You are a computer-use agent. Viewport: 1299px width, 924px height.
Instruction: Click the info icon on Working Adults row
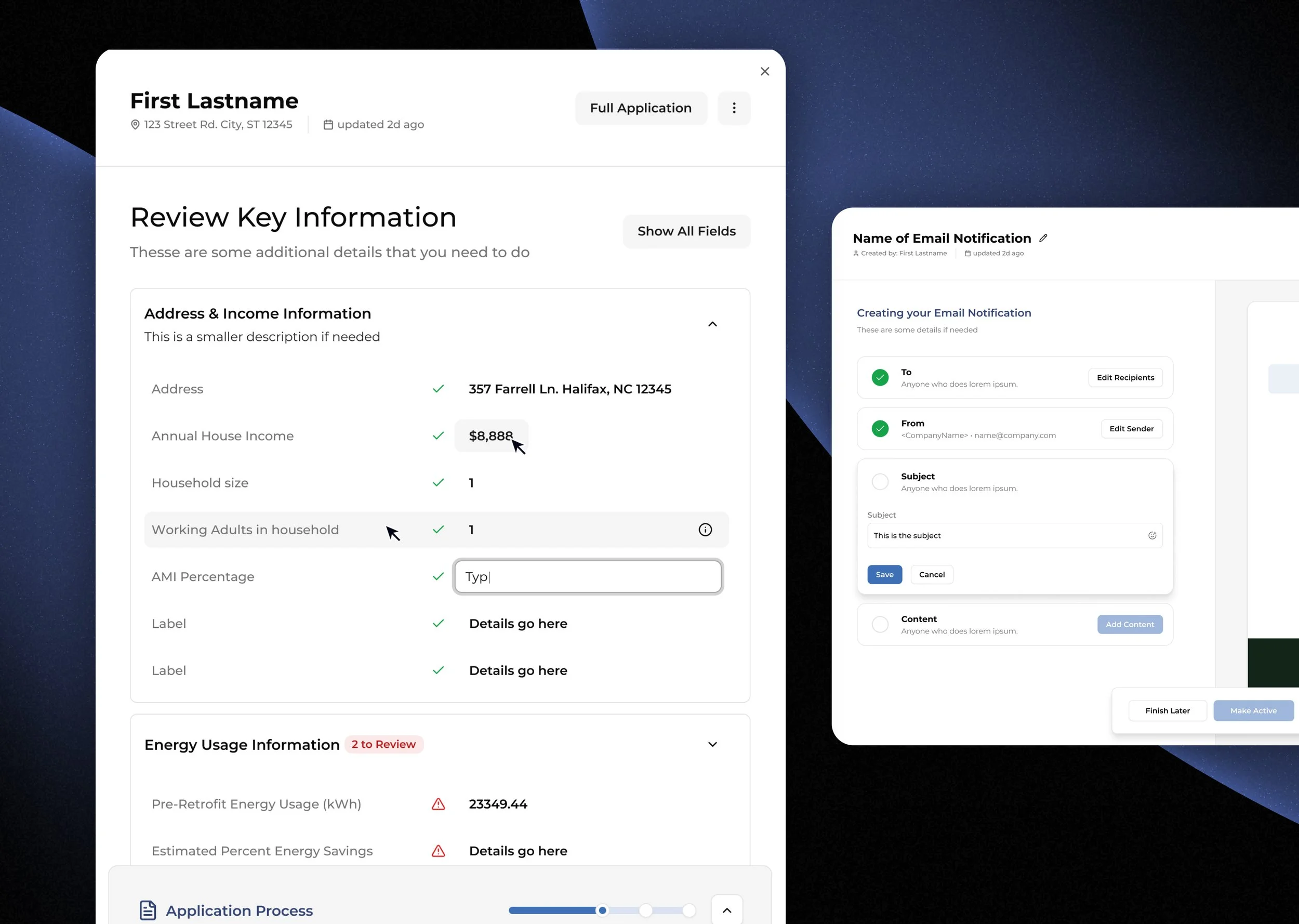[705, 530]
